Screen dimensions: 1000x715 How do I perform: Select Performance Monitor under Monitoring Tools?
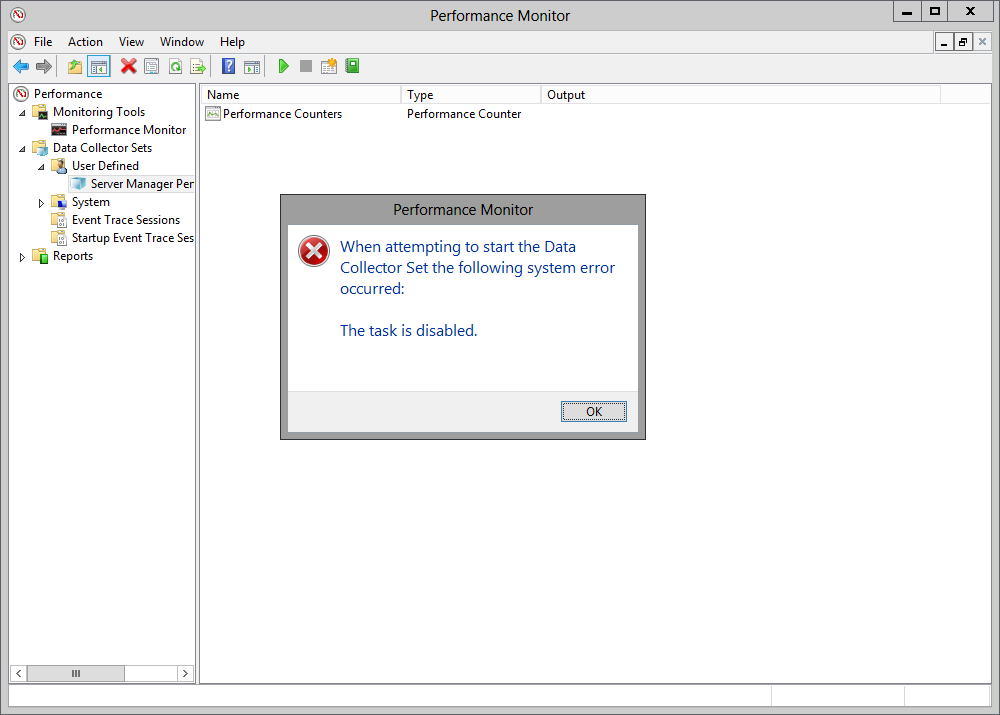pos(129,129)
